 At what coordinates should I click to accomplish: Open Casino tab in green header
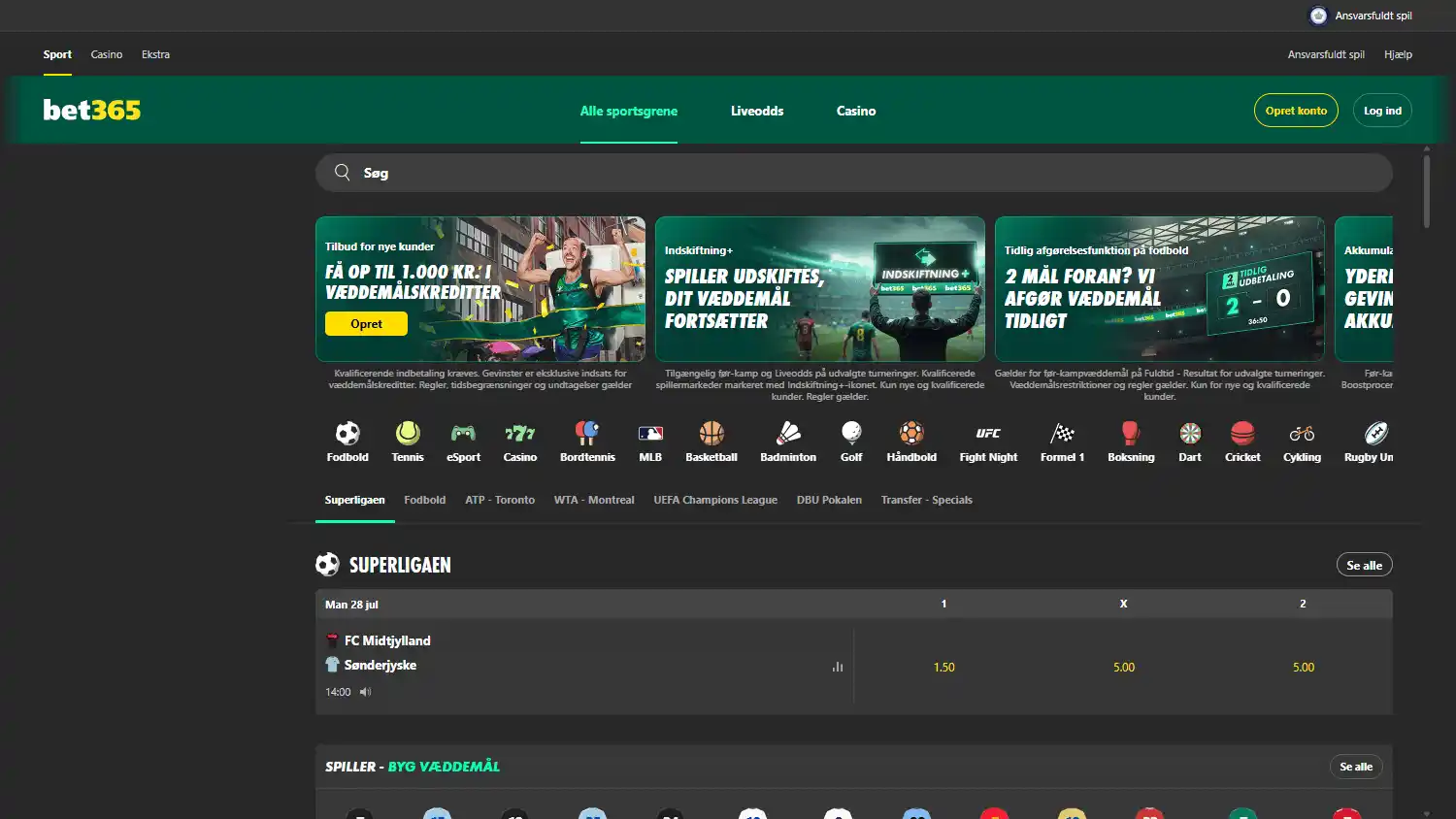[x=856, y=111]
